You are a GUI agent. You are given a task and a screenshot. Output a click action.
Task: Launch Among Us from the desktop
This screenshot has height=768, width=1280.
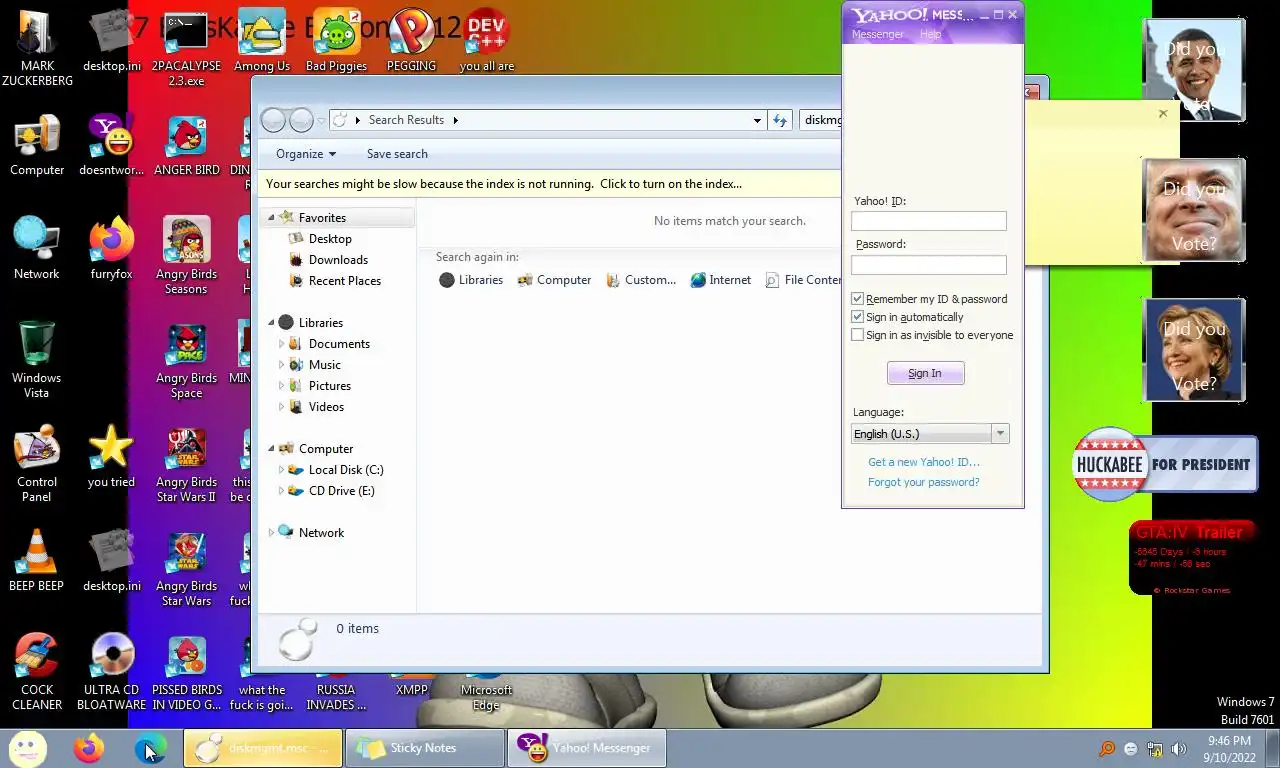(262, 42)
